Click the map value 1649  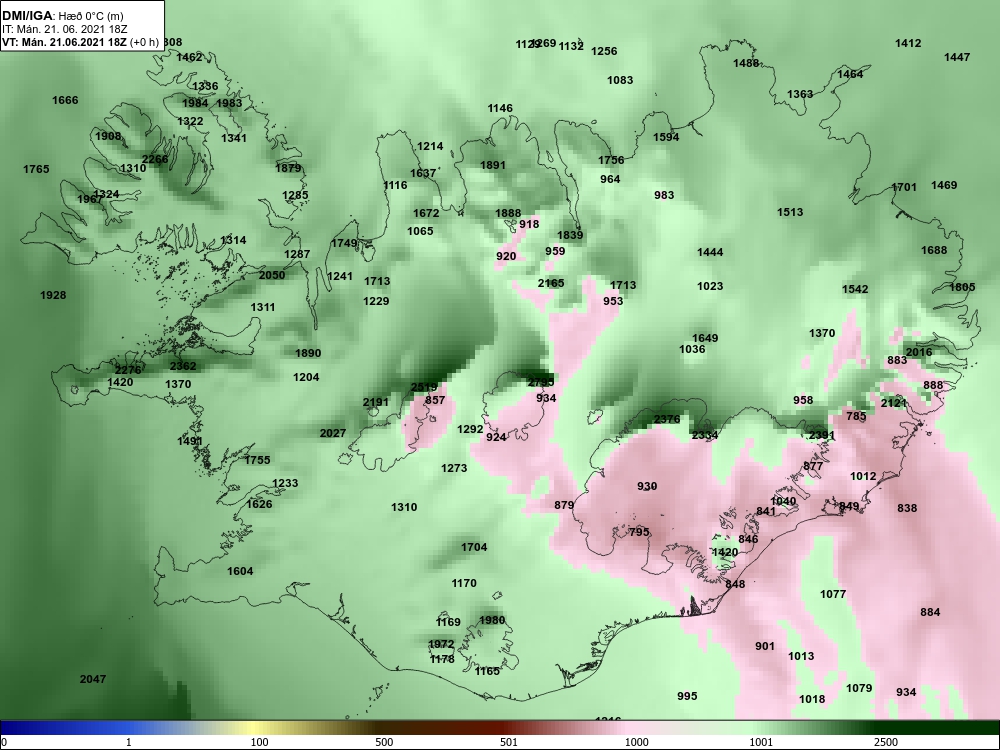pyautogui.click(x=705, y=338)
